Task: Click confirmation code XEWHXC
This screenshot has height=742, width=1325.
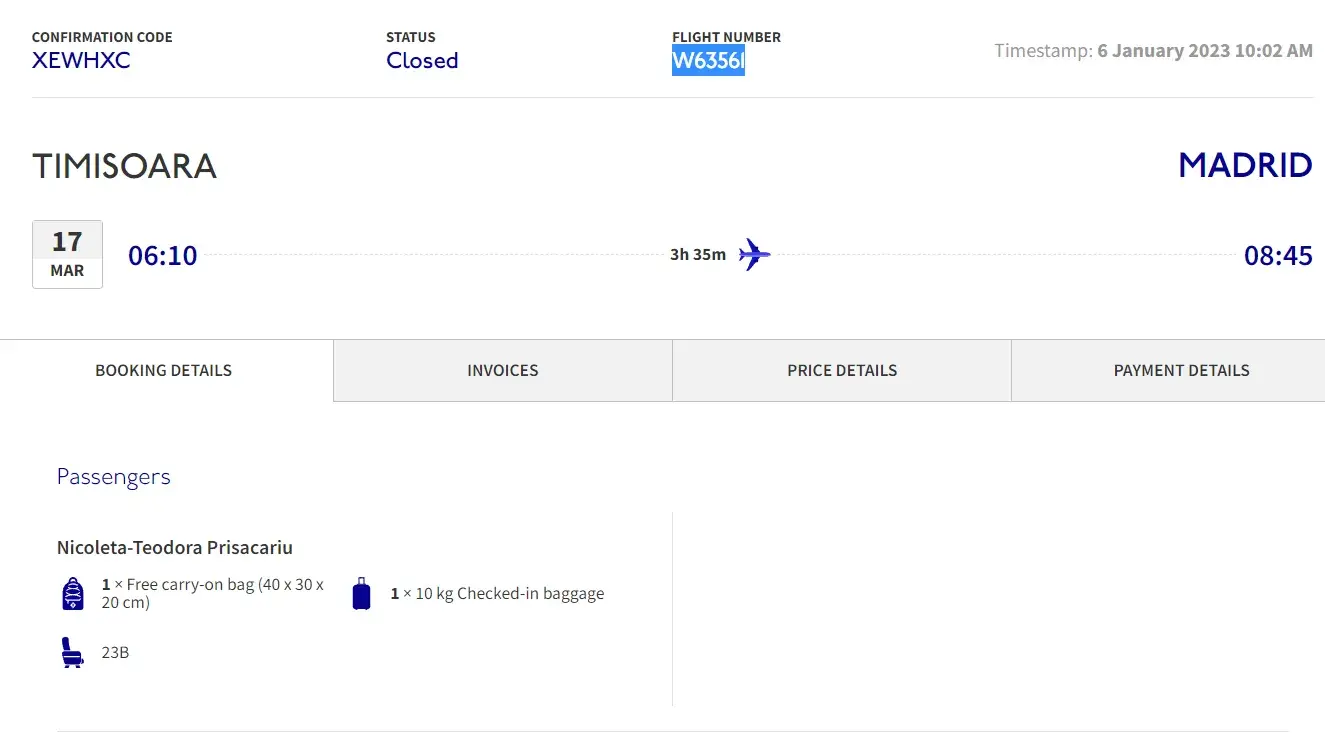Action: 81,61
